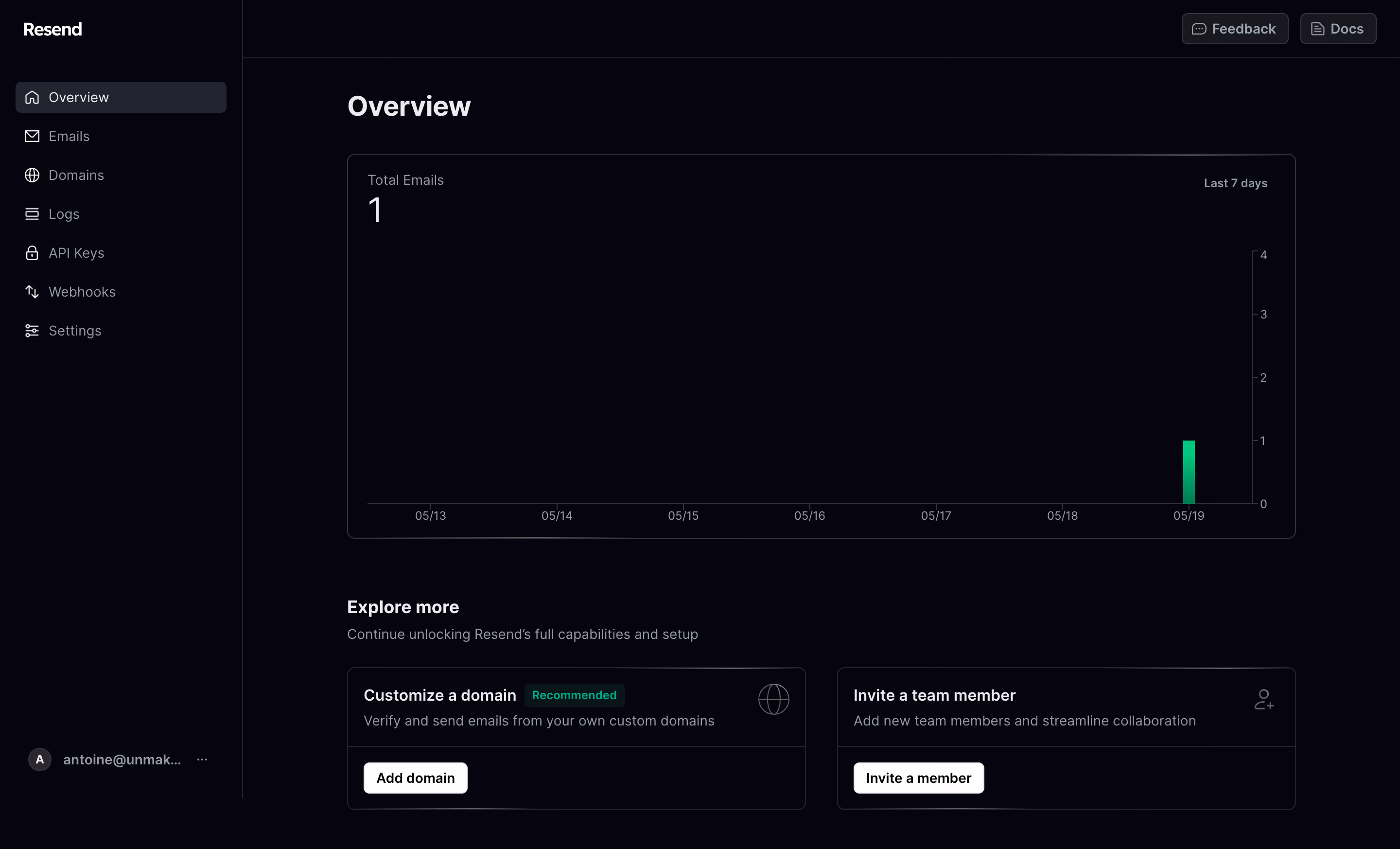Click the Emails envelope icon
This screenshot has width=1400, height=849.
(x=32, y=136)
